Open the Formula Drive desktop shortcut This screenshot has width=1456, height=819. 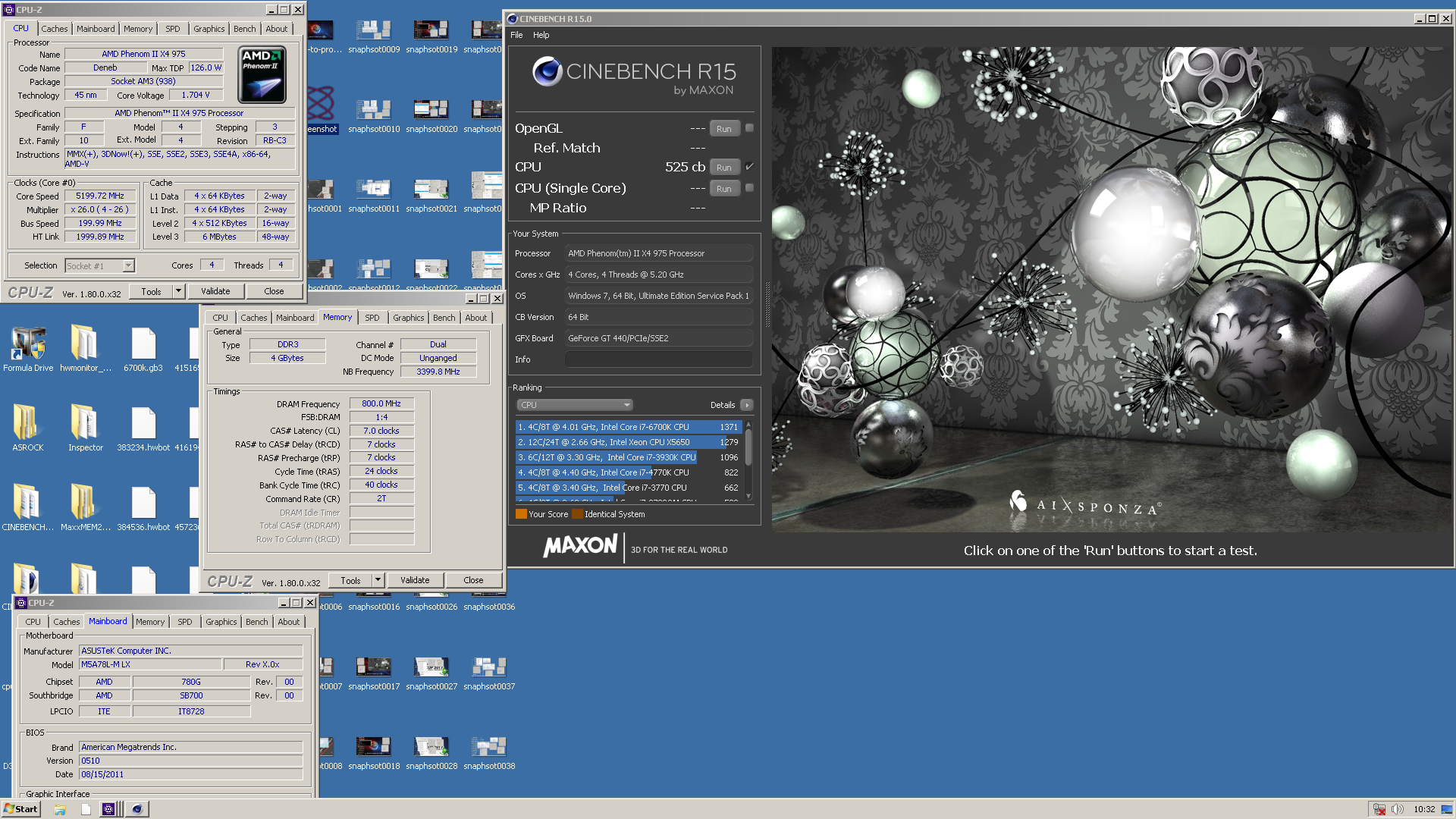coord(28,349)
